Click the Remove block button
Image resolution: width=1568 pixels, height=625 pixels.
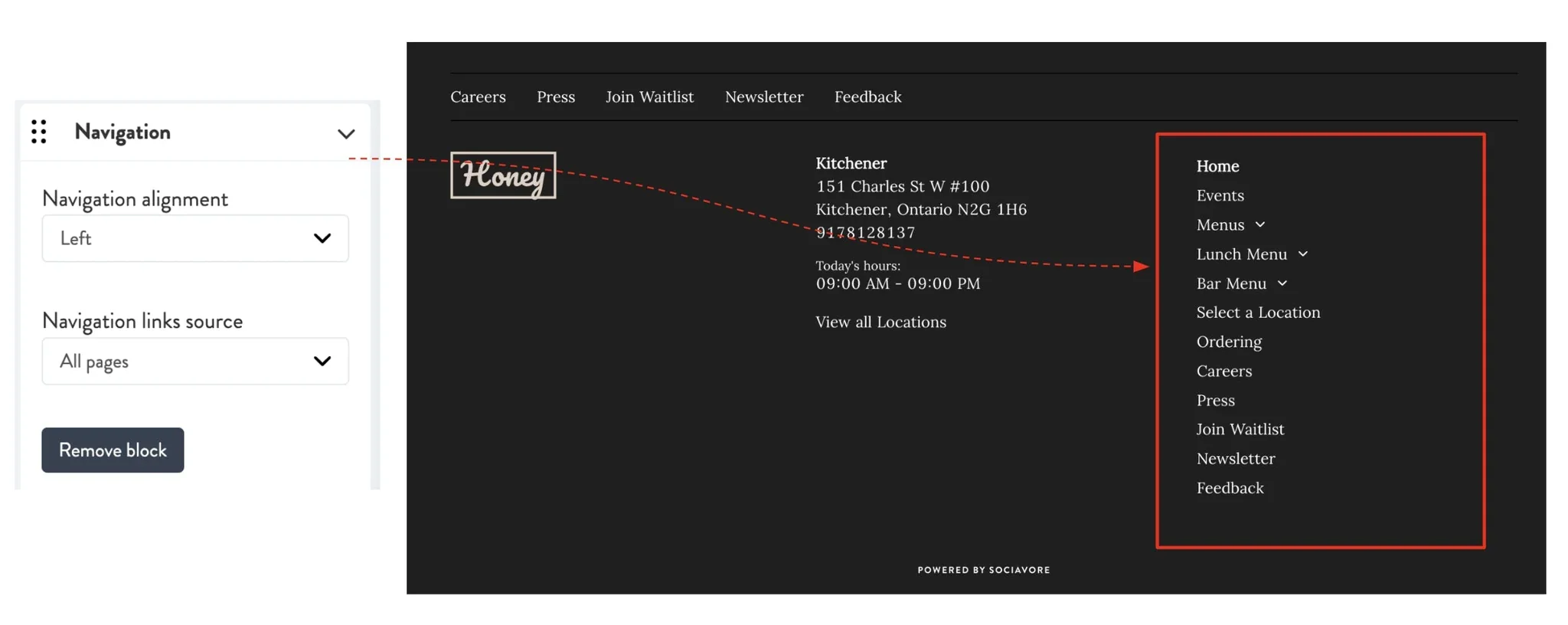(113, 450)
